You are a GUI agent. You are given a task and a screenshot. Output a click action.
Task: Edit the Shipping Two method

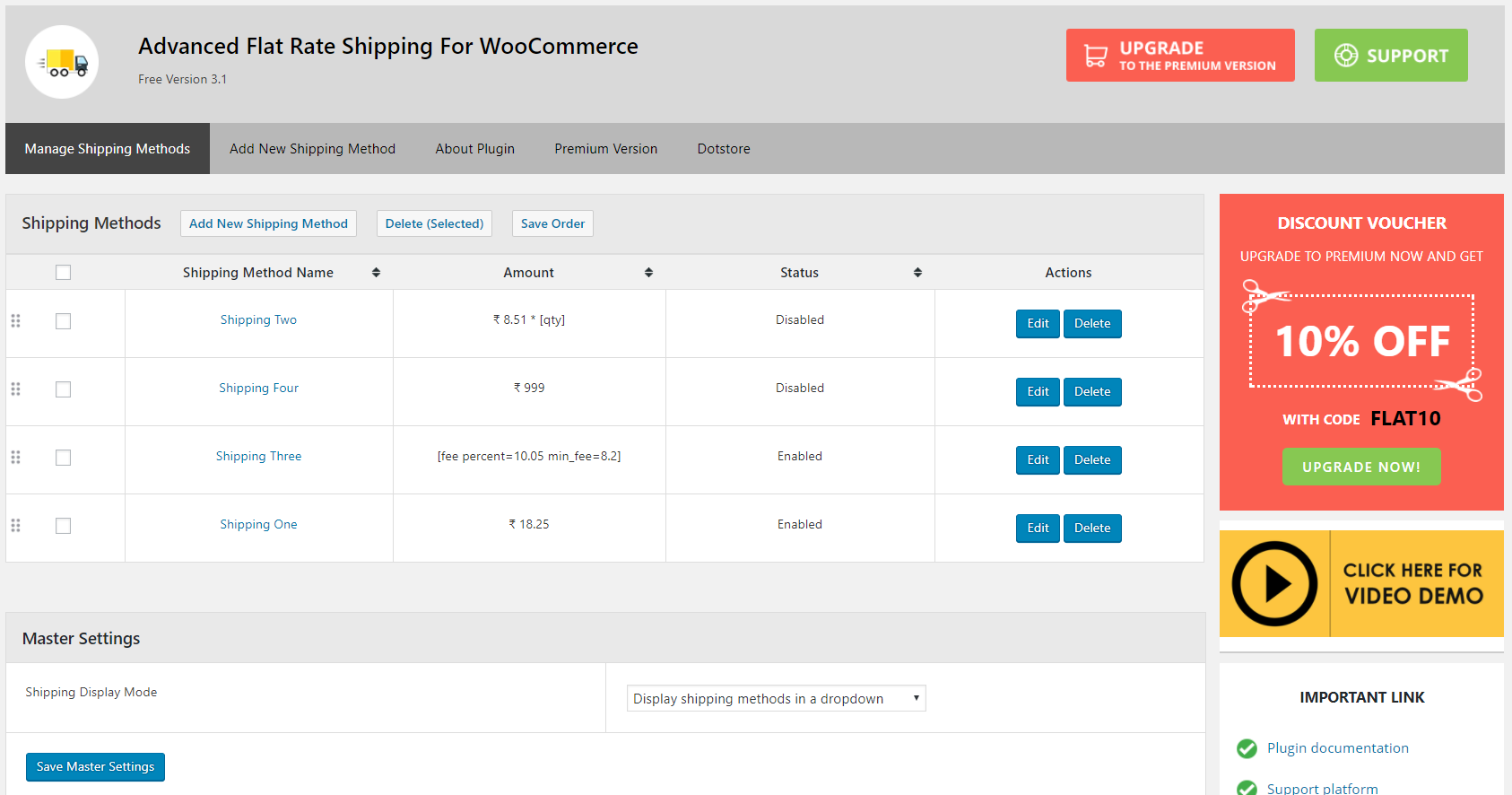tap(1038, 324)
